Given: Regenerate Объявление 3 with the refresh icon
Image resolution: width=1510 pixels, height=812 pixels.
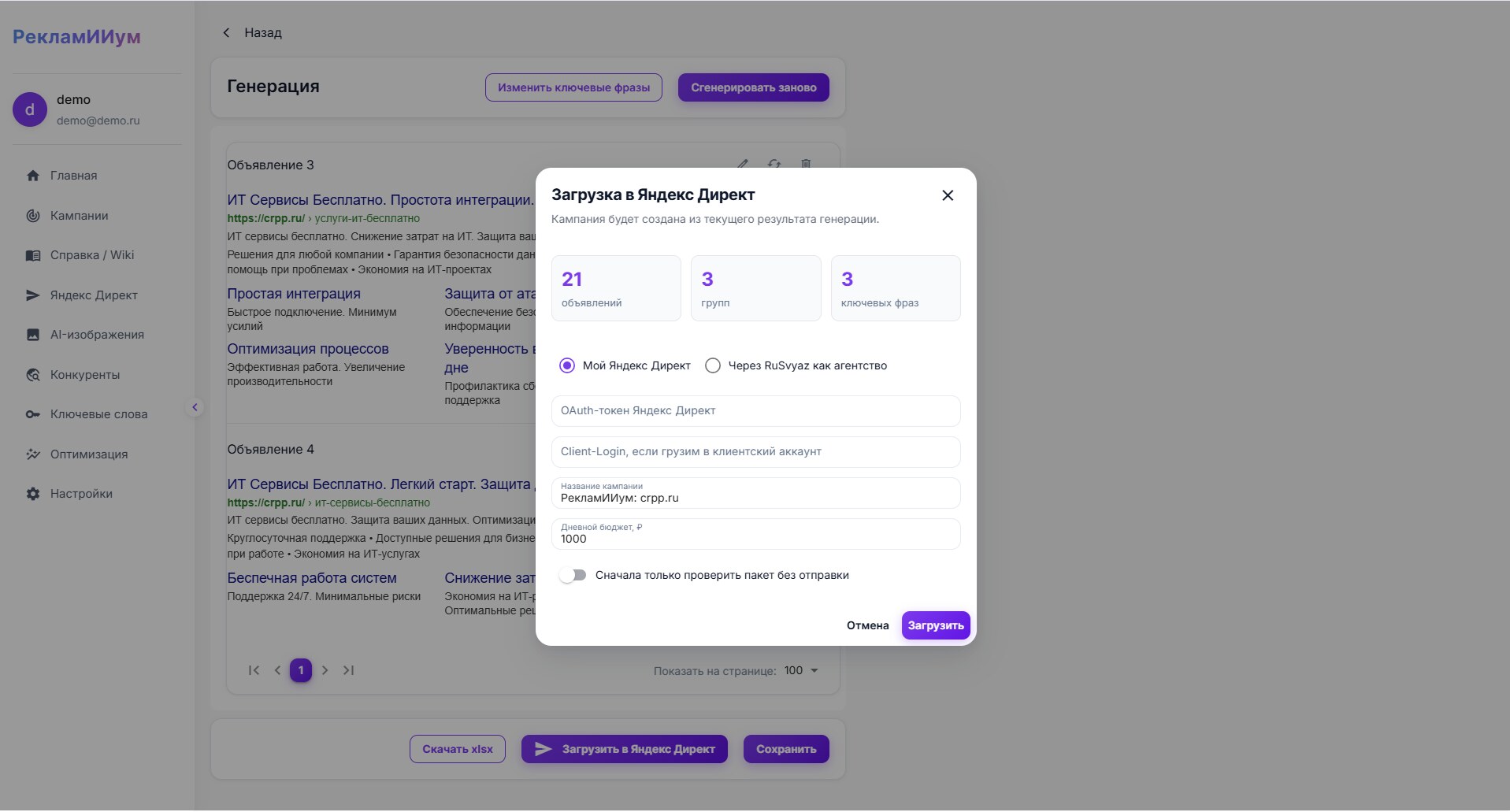Looking at the screenshot, I should click(x=774, y=165).
